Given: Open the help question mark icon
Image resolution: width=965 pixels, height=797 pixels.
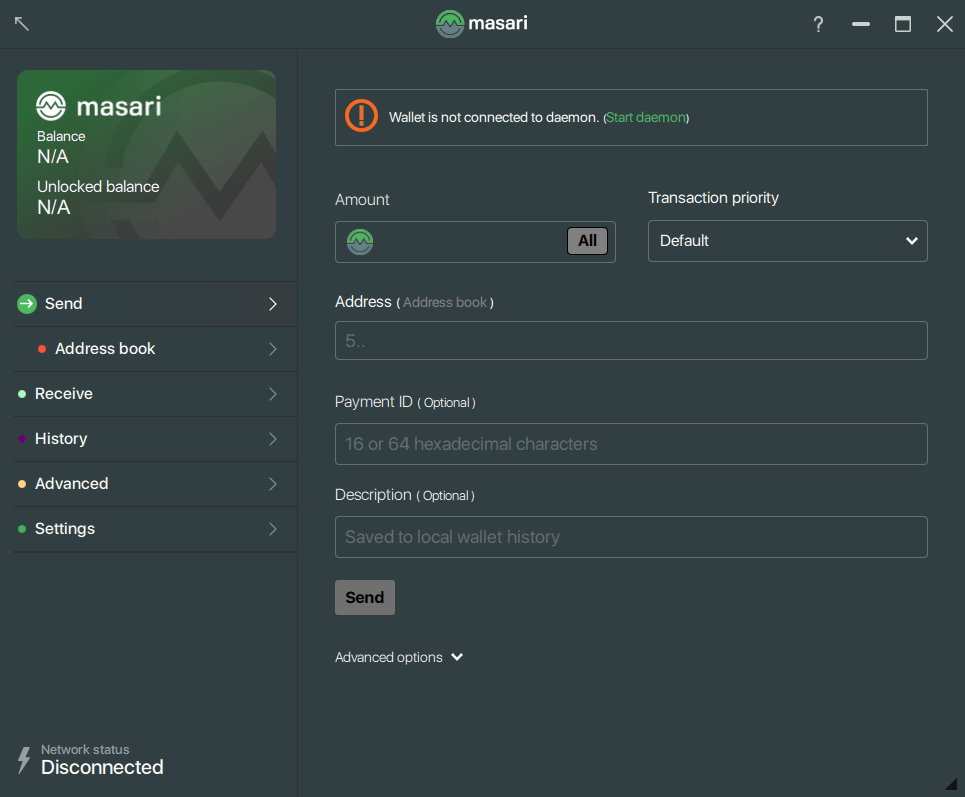Looking at the screenshot, I should point(818,23).
